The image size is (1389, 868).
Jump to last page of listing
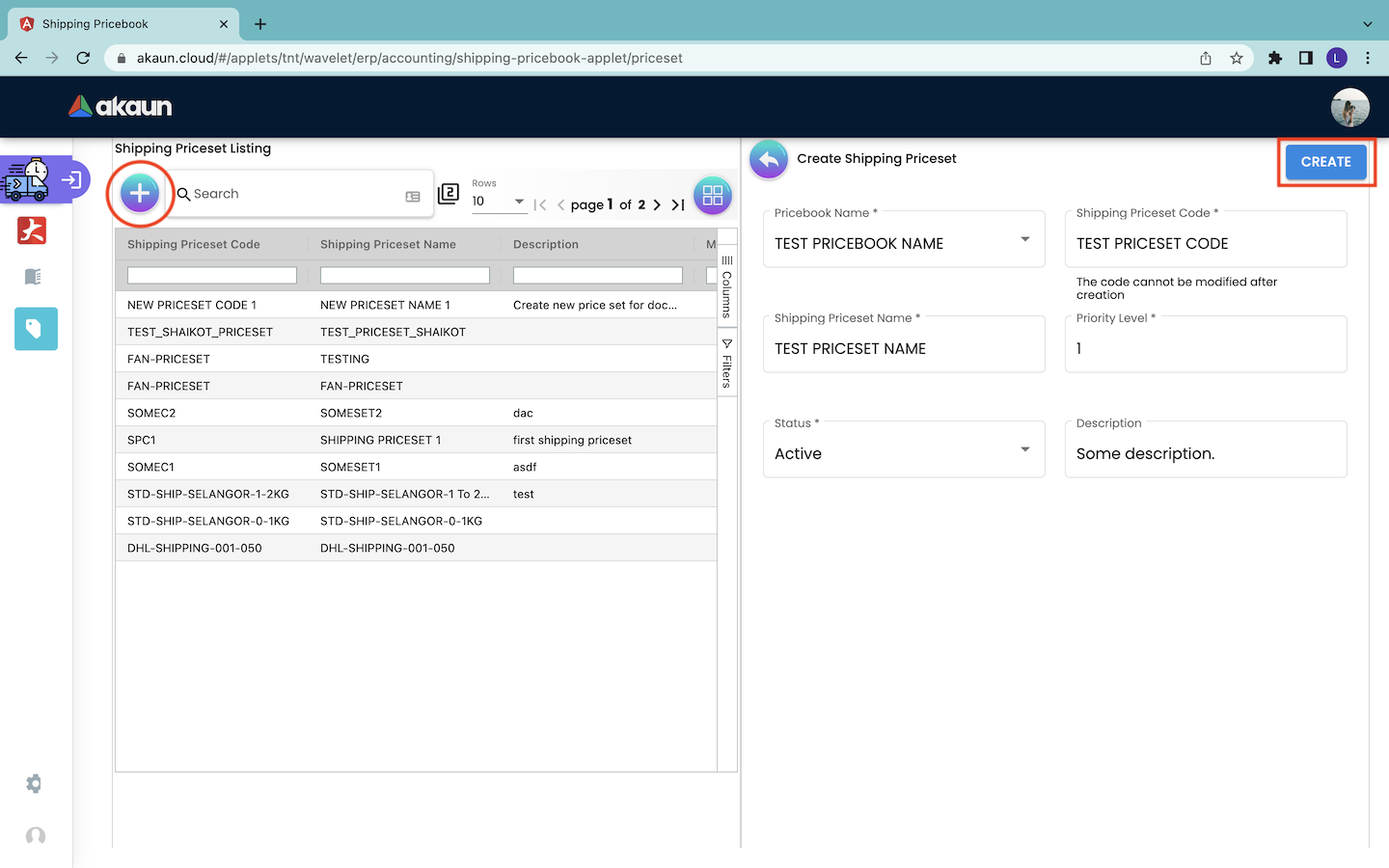pyautogui.click(x=678, y=204)
